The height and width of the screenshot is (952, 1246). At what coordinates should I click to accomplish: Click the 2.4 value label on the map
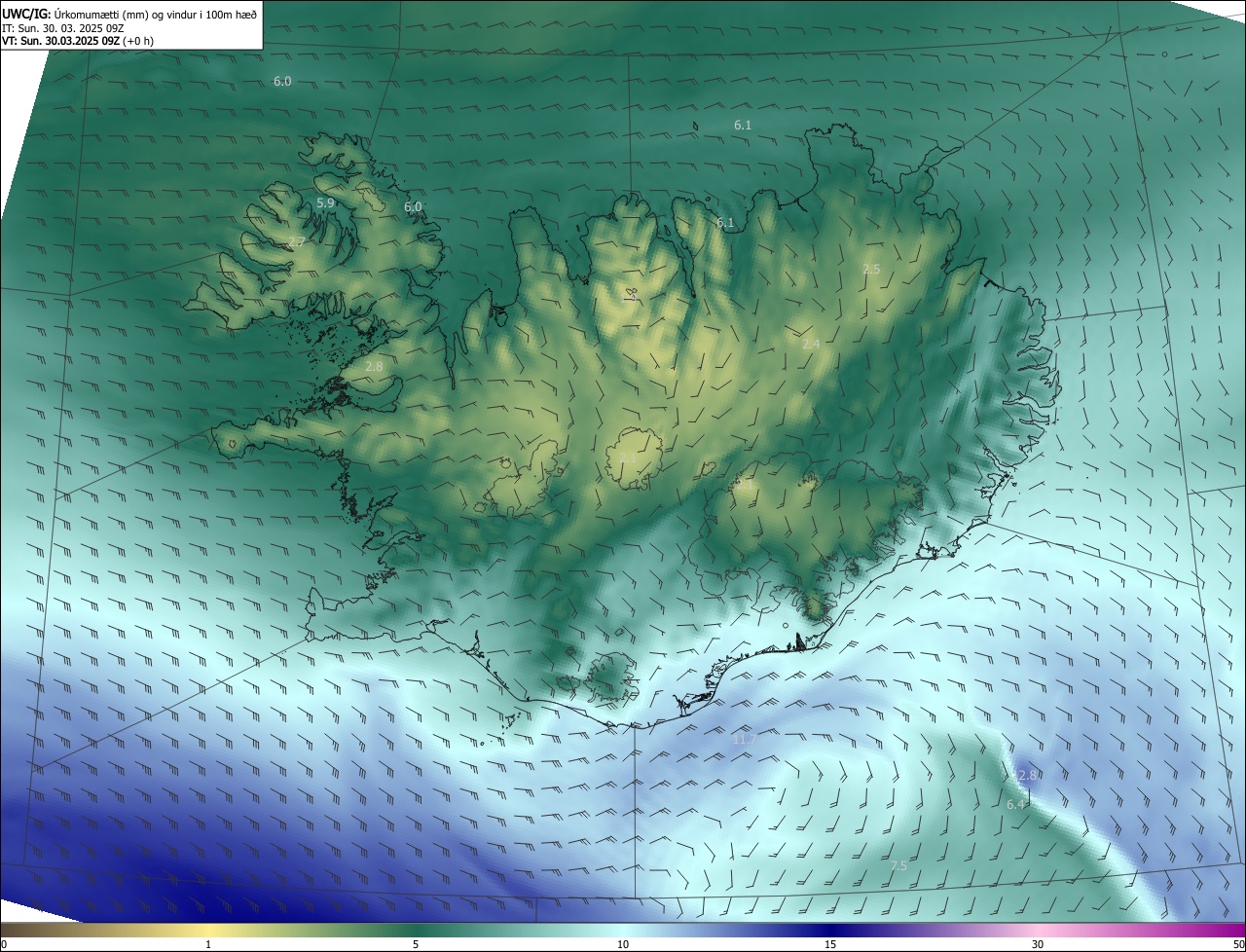tap(811, 344)
